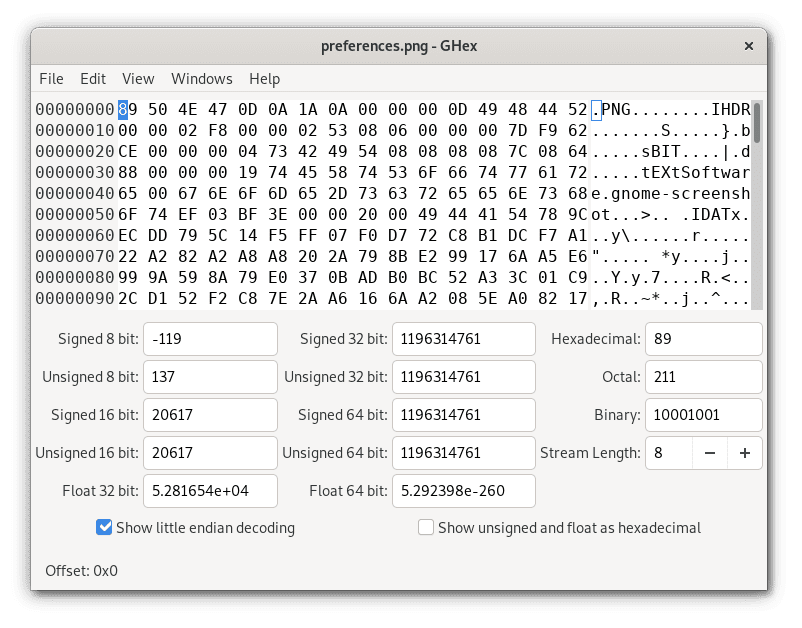Open the Edit menu

click(93, 79)
